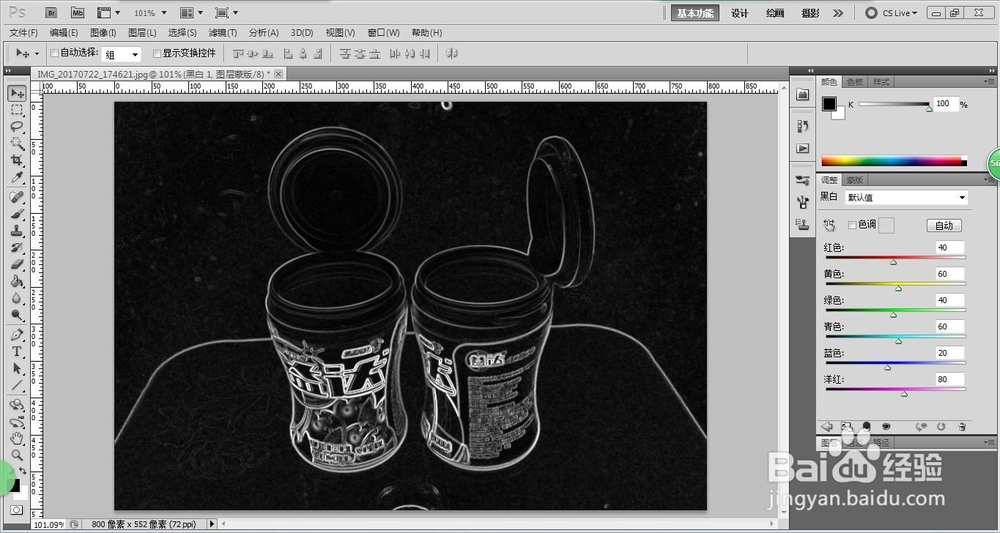Open the 组 auto-select dropdown

click(121, 55)
